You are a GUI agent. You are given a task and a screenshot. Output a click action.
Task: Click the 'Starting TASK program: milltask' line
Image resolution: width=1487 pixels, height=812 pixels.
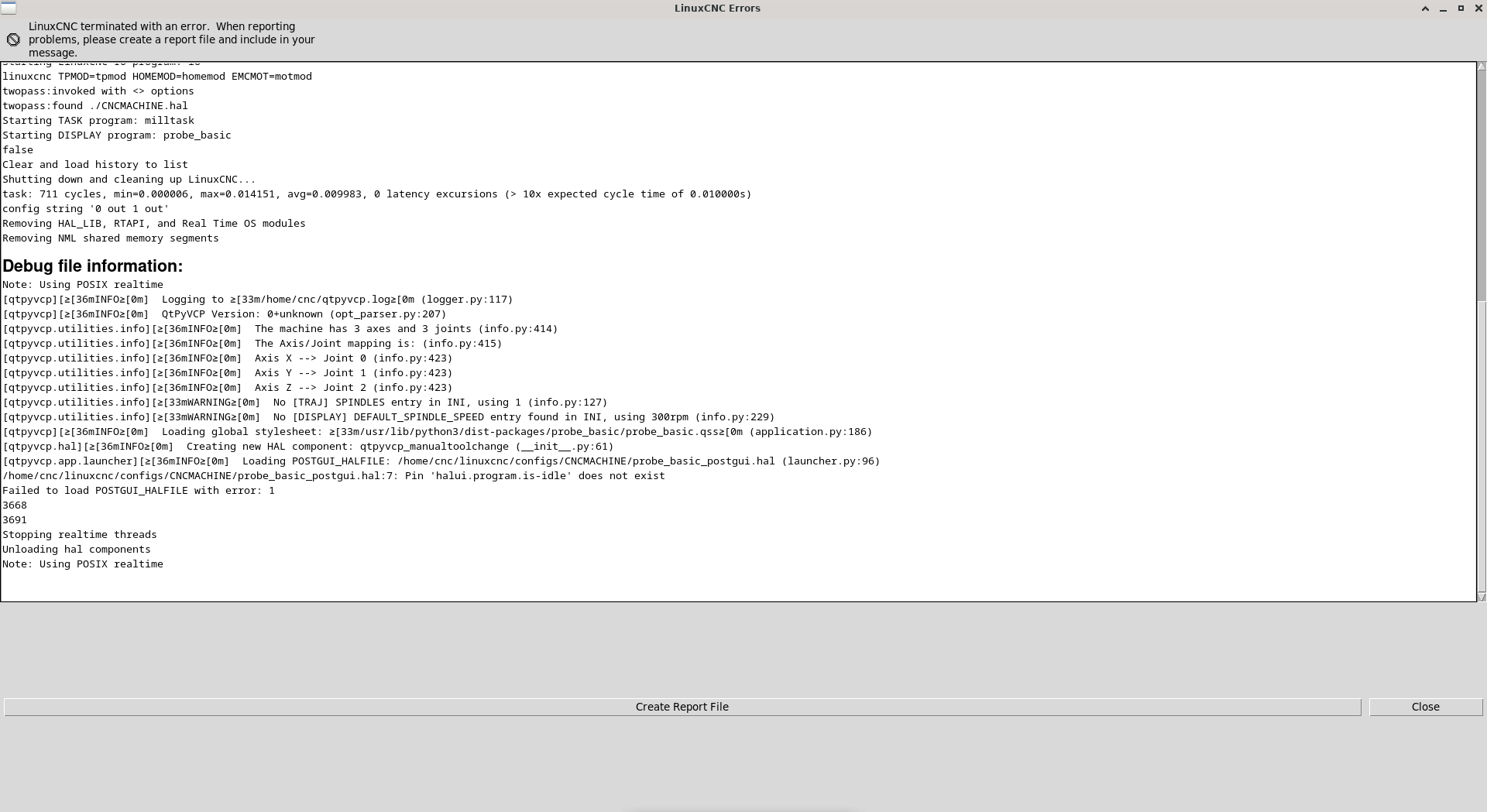(98, 121)
